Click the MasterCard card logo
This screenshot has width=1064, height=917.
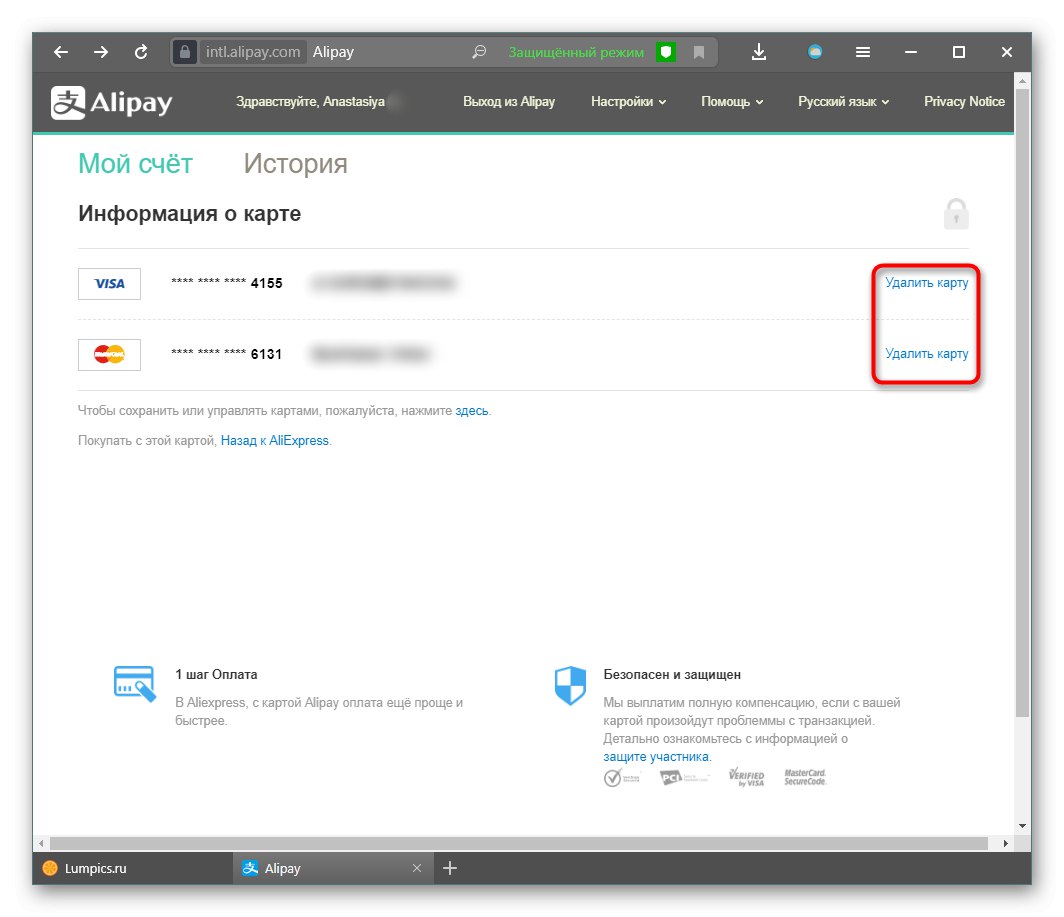(x=109, y=354)
